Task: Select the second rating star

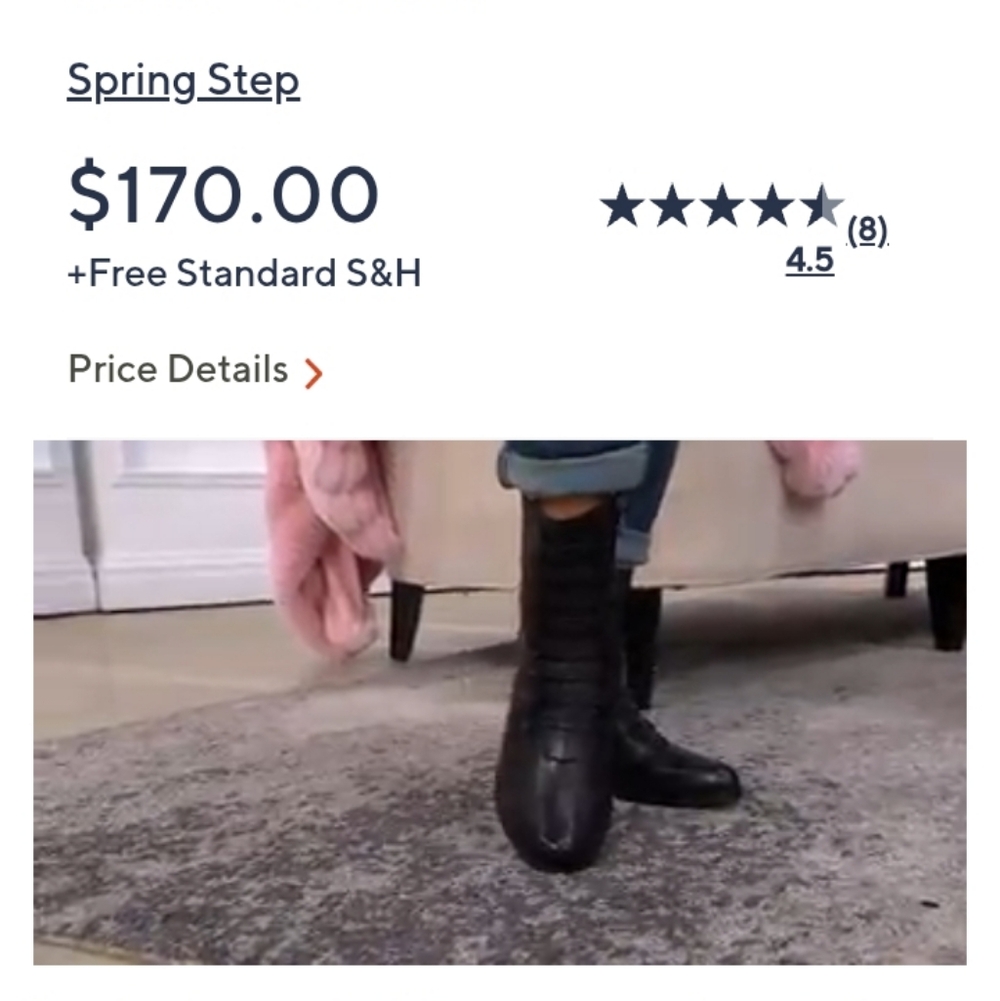Action: click(673, 205)
